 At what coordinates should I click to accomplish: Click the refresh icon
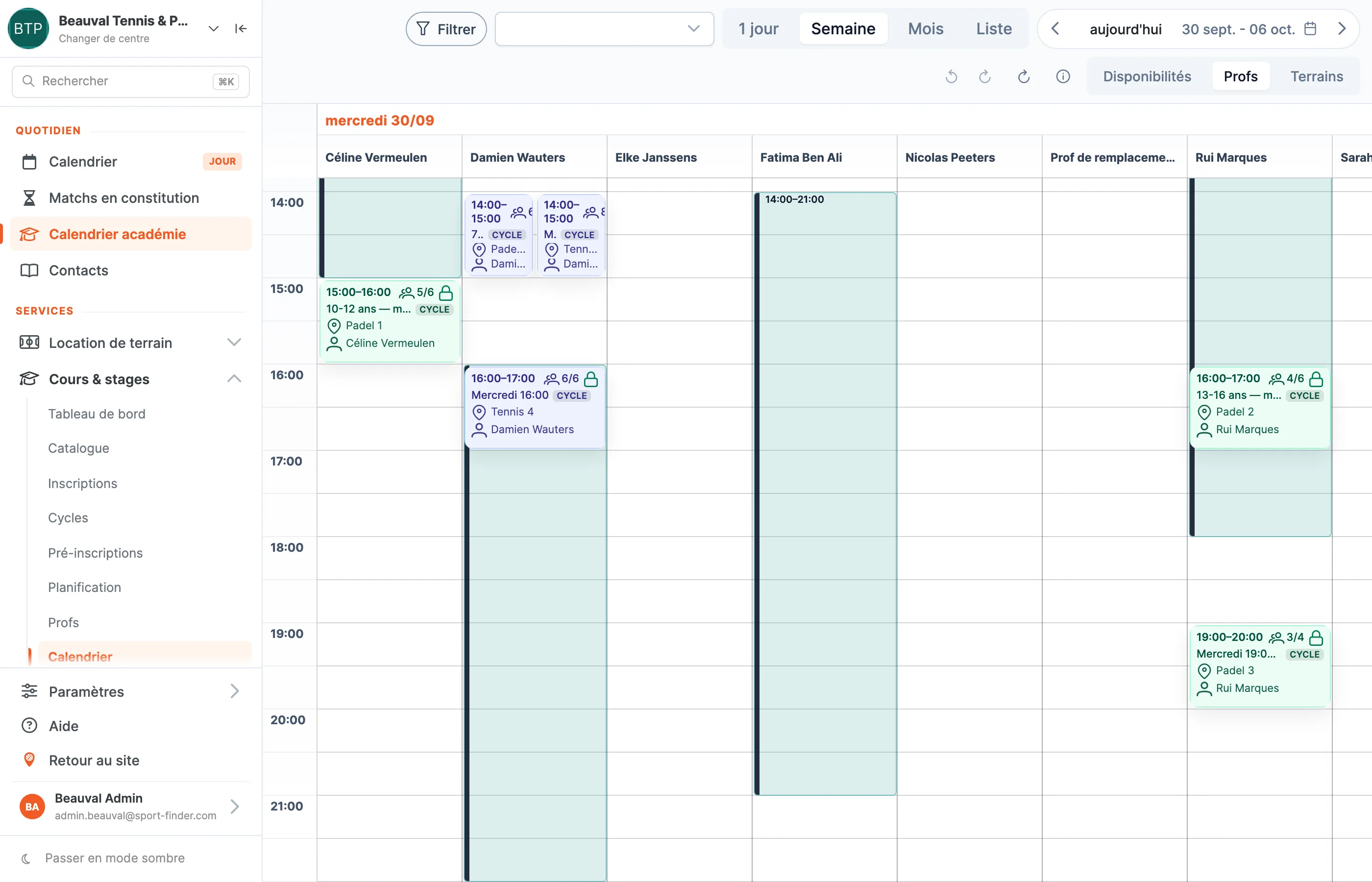pos(1024,76)
